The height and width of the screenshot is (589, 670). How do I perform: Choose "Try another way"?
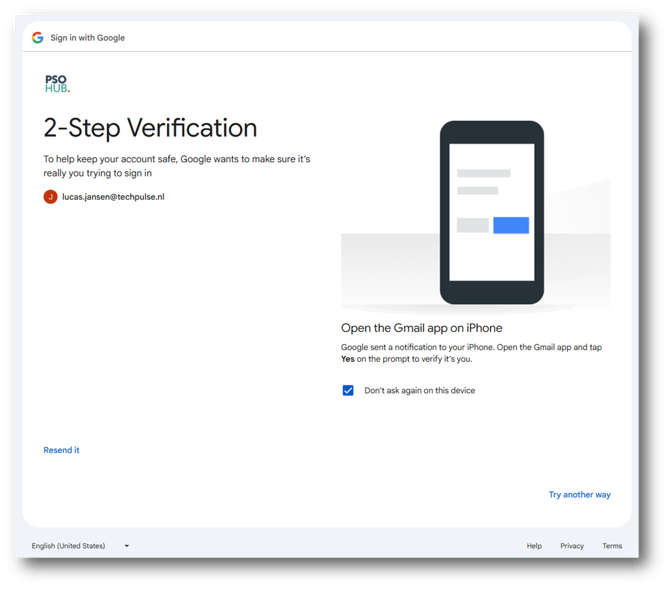pyautogui.click(x=579, y=495)
